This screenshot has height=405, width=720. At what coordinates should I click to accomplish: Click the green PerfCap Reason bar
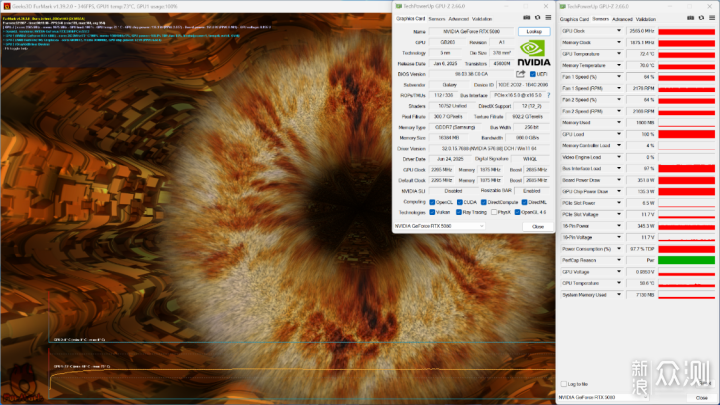click(x=686, y=260)
